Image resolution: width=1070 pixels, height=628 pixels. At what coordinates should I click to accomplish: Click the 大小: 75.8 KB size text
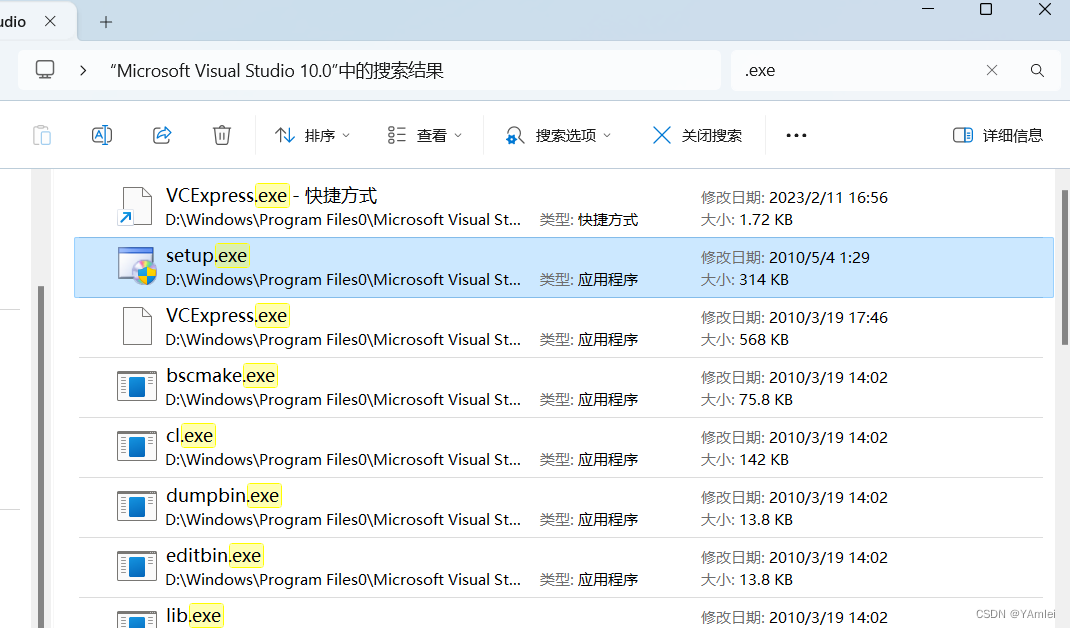point(747,400)
